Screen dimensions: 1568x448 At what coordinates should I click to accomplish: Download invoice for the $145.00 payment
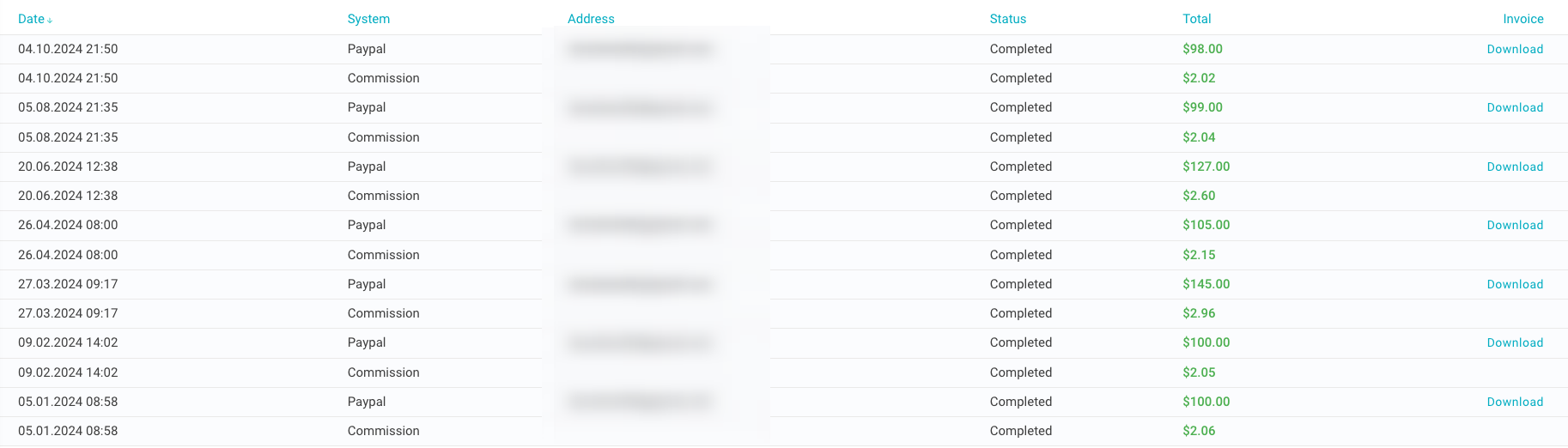tap(1515, 284)
